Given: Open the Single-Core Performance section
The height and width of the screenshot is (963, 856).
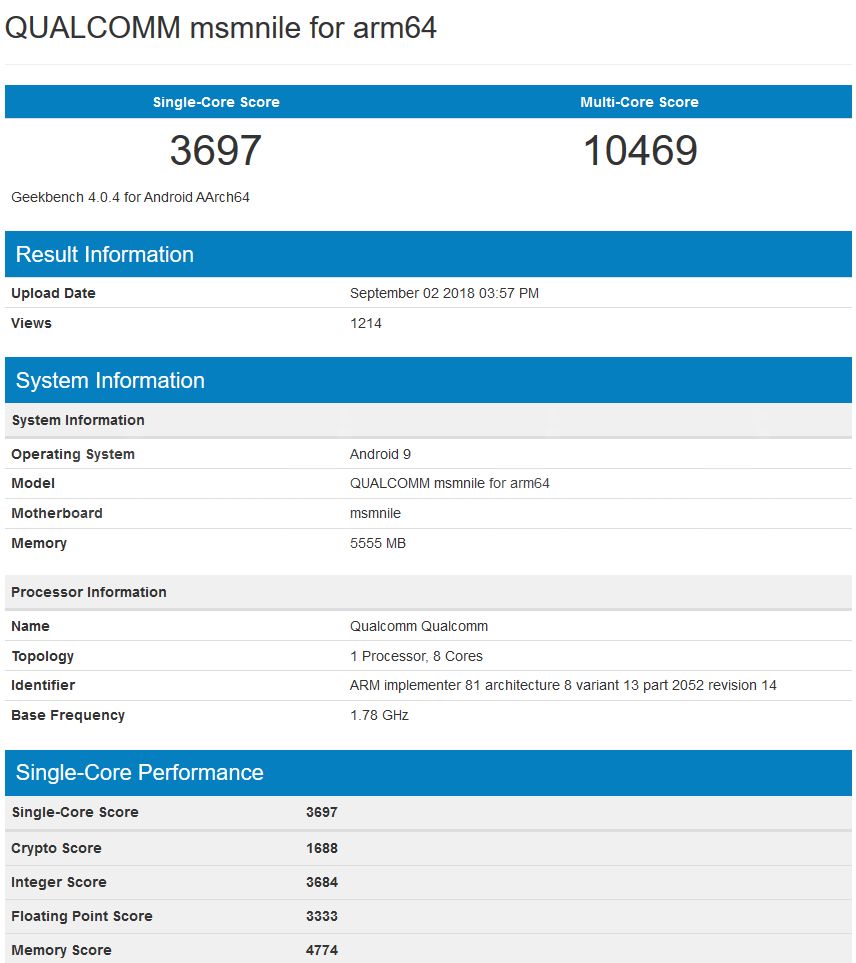Looking at the screenshot, I should click(138, 772).
